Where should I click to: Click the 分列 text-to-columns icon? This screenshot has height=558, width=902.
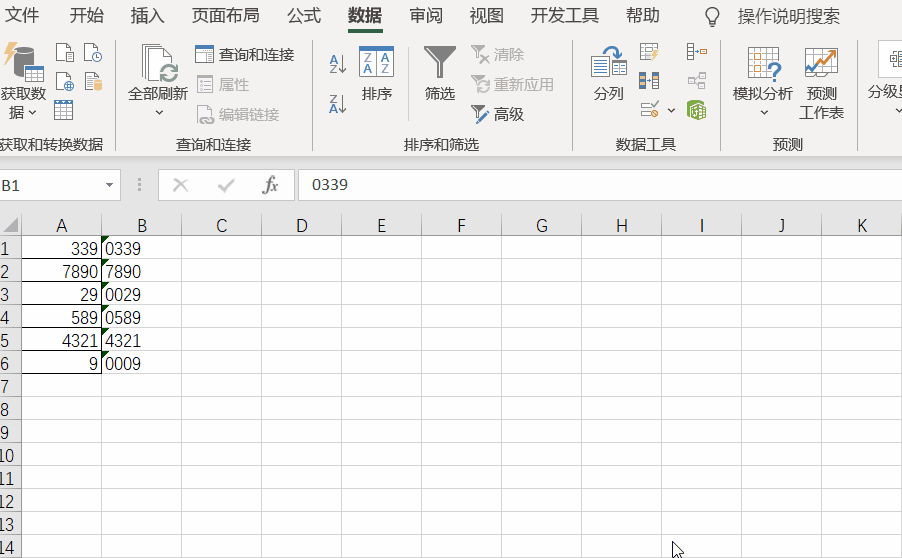tap(609, 74)
